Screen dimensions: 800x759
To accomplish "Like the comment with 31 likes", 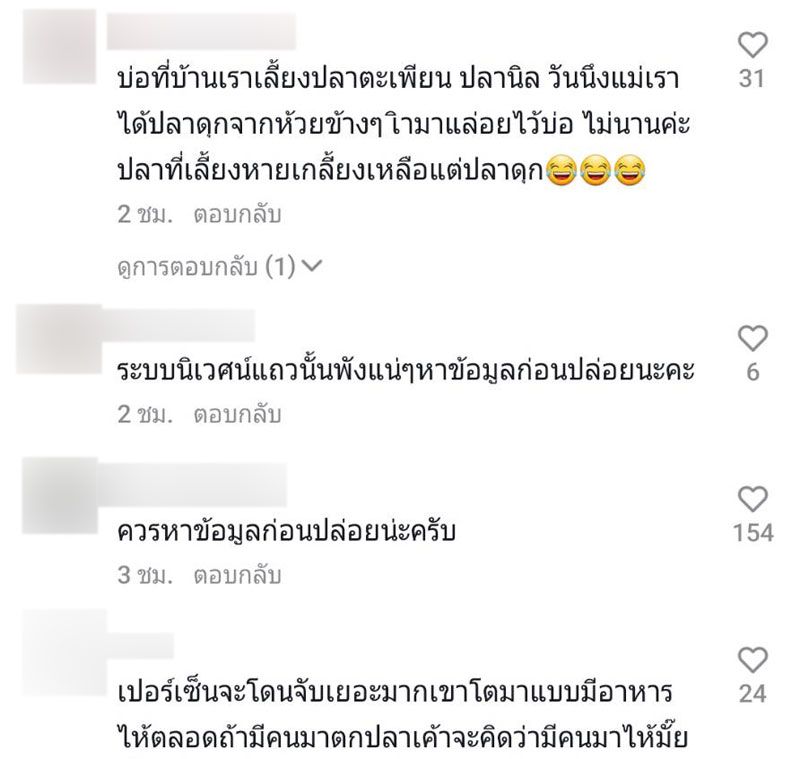I will pyautogui.click(x=753, y=45).
